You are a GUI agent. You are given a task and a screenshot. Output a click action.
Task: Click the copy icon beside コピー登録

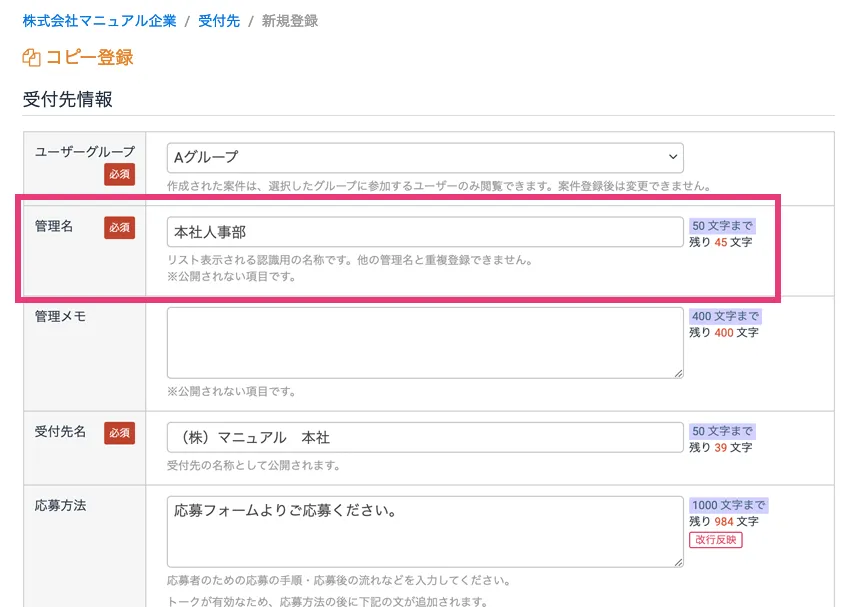(31, 58)
